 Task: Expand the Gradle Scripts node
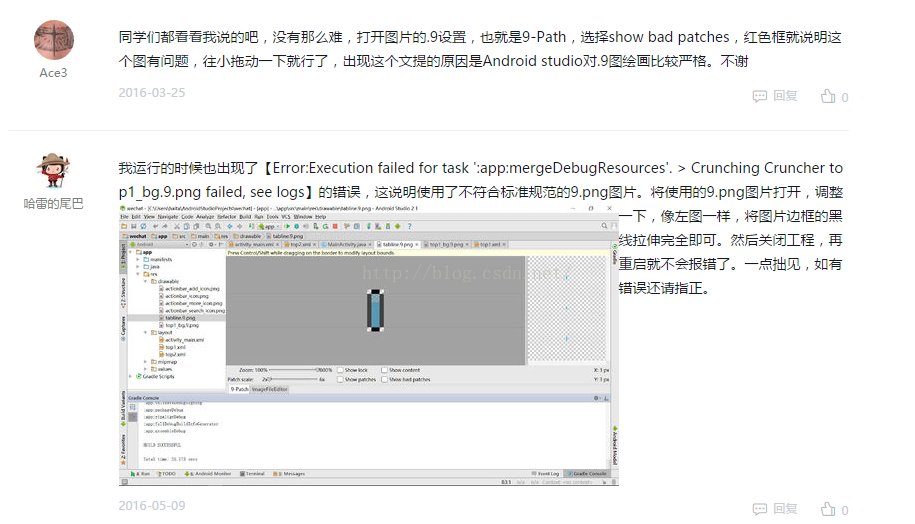(130, 376)
